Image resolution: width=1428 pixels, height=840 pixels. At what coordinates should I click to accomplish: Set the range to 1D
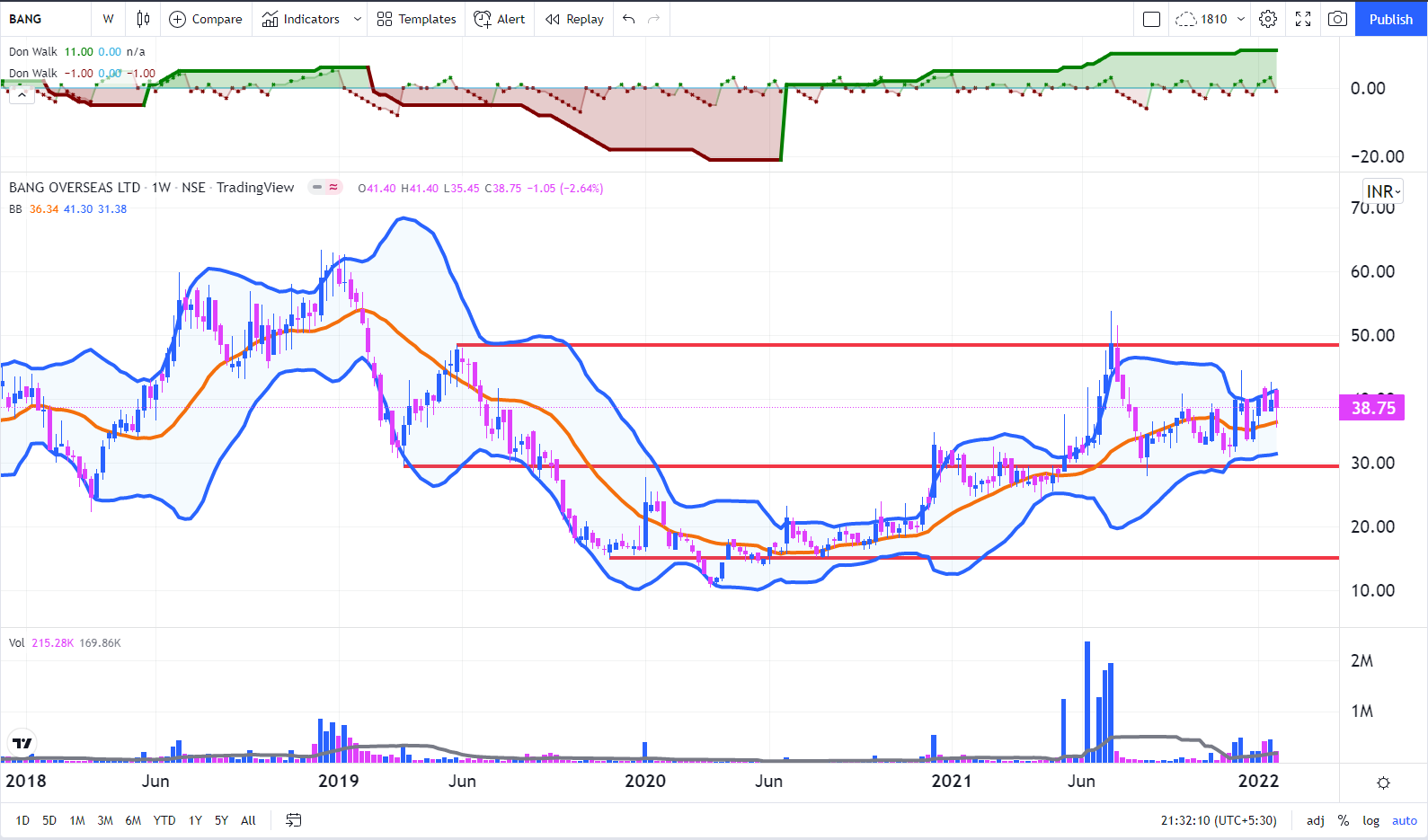pos(22,820)
